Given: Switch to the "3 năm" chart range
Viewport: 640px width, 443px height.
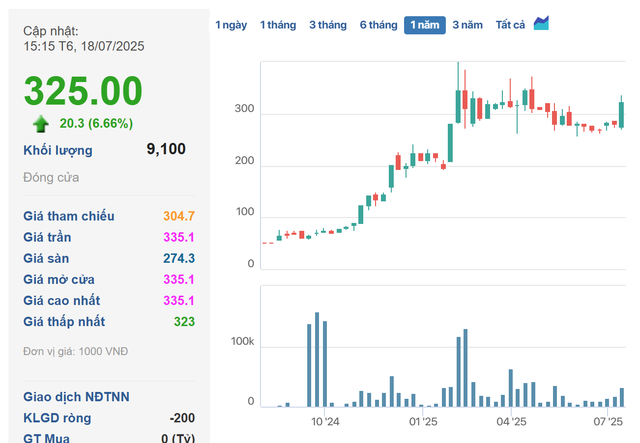Looking at the screenshot, I should pos(467,25).
